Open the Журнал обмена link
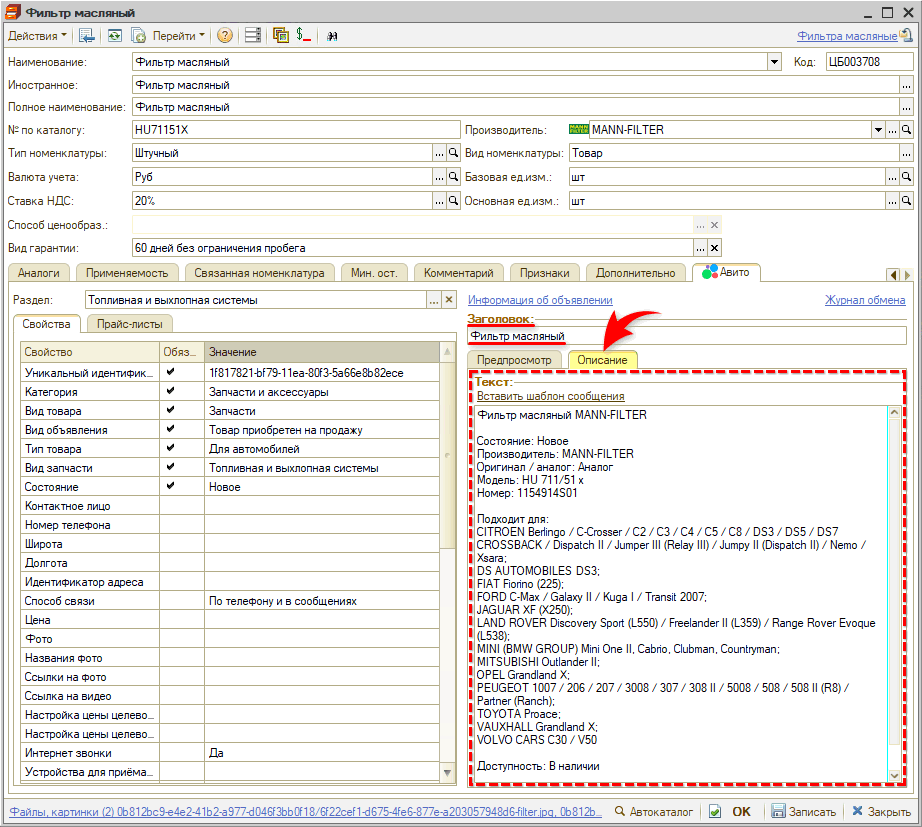The image size is (922, 827). (x=864, y=300)
